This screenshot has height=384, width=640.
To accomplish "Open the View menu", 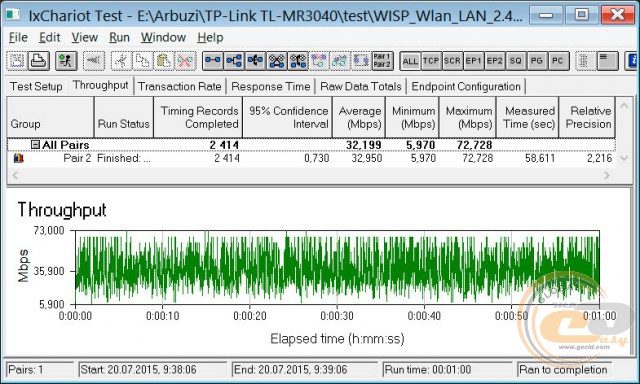I will [84, 38].
